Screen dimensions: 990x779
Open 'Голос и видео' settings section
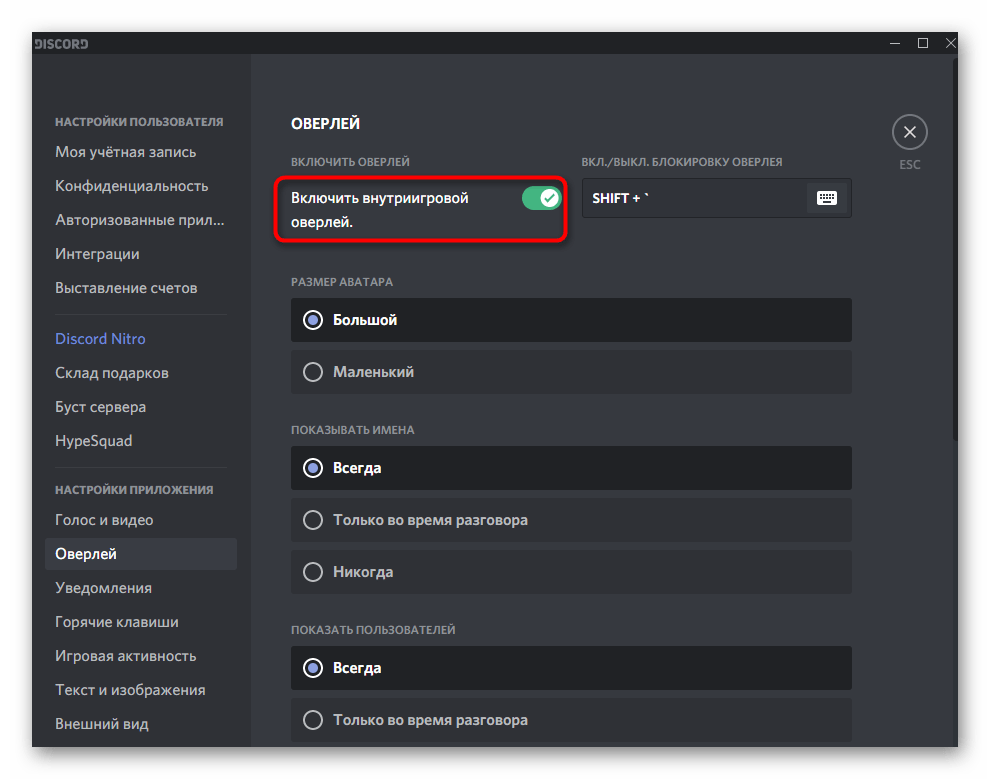click(104, 520)
